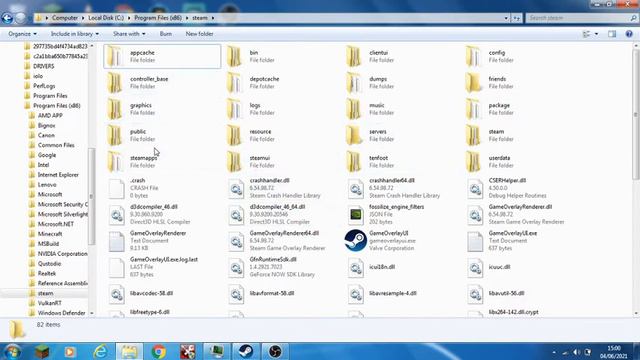Open Explorer help question mark icon

[629, 34]
